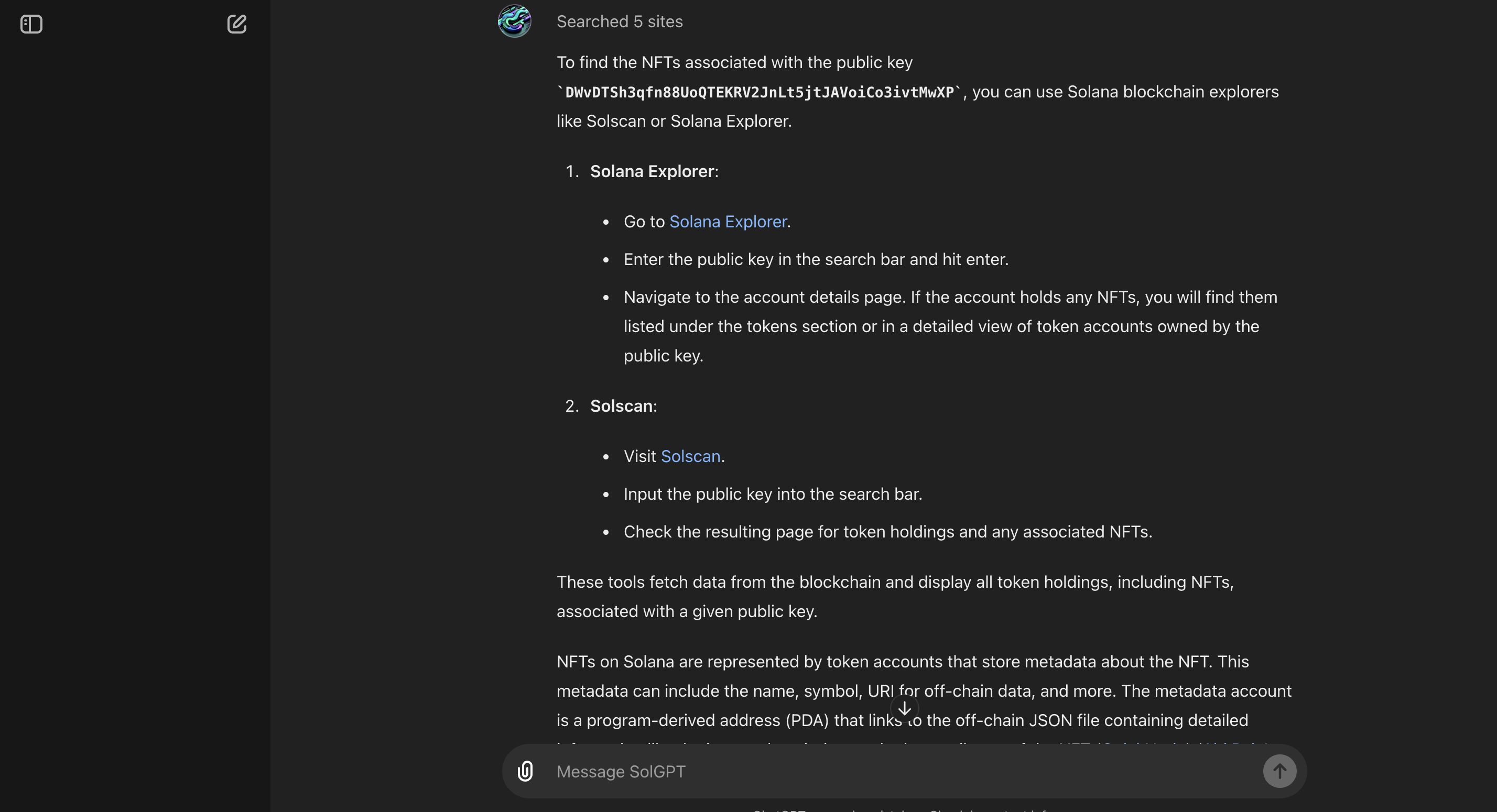The height and width of the screenshot is (812, 1497).
Task: Toggle the sidebar panel icon
Action: point(31,24)
